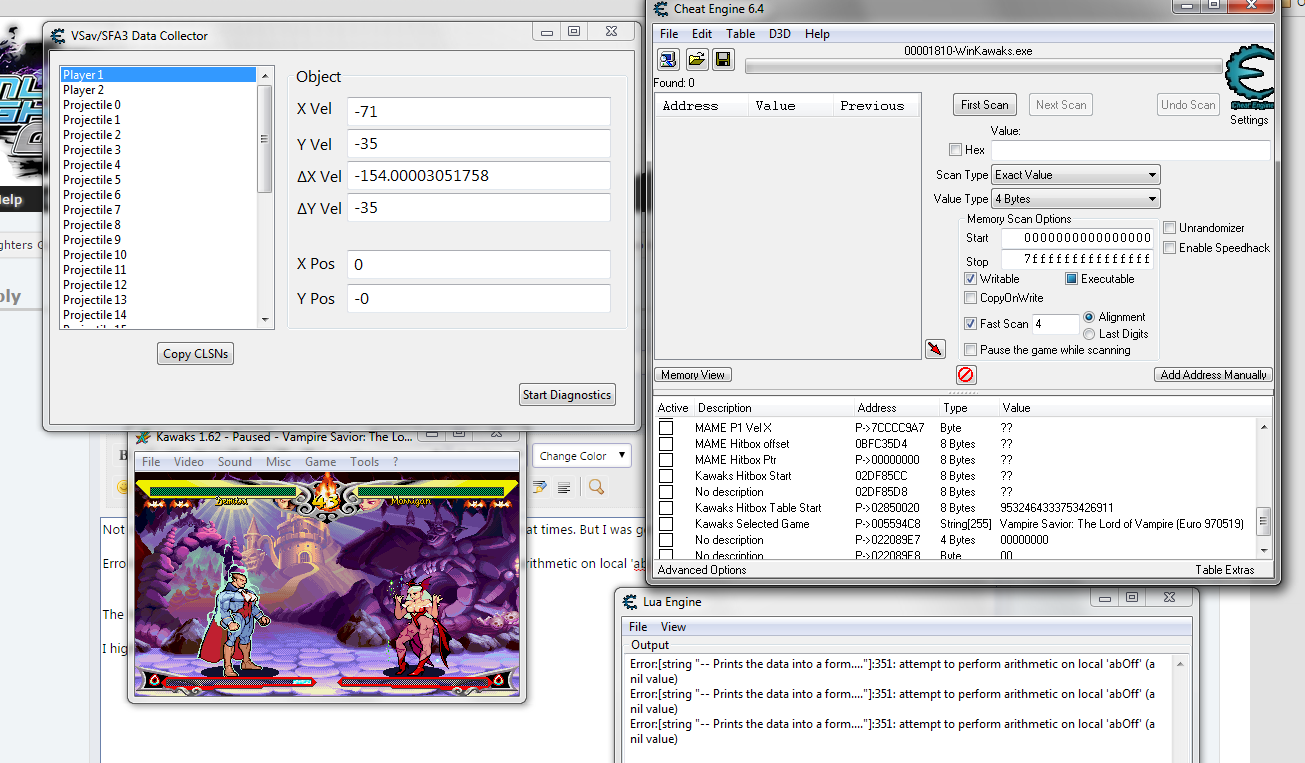Select Projectile 10 in the object list
This screenshot has height=763, width=1305.
[x=159, y=255]
